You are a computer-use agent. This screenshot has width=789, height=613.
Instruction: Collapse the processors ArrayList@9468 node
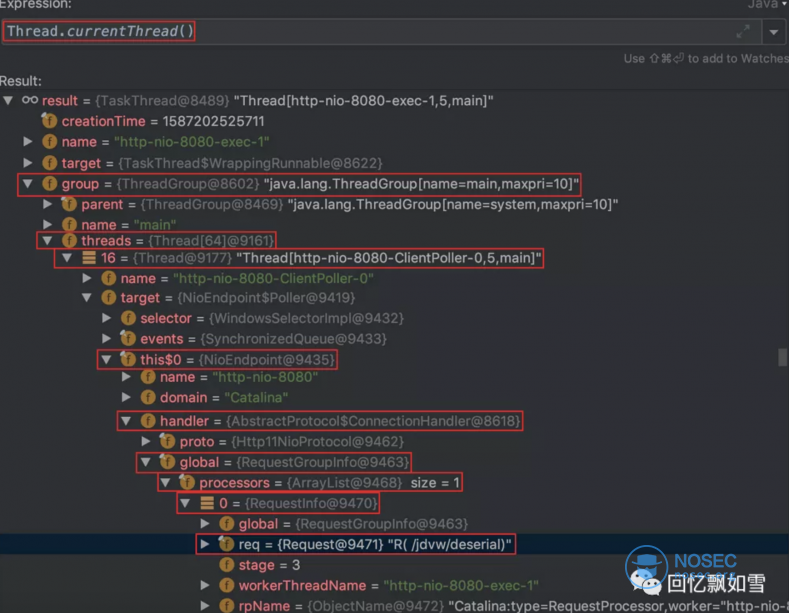(165, 483)
